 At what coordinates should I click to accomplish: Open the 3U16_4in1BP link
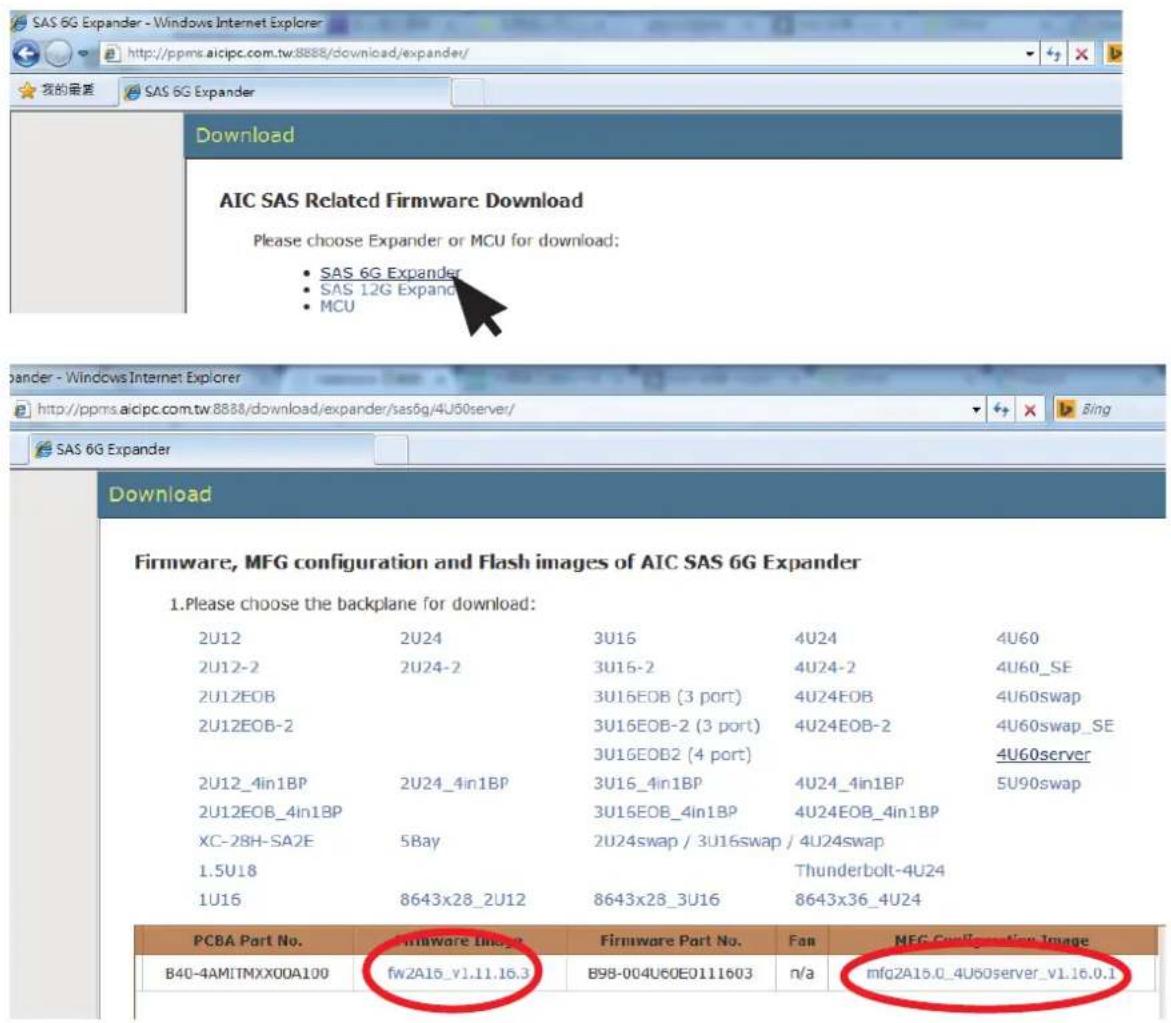(x=647, y=784)
